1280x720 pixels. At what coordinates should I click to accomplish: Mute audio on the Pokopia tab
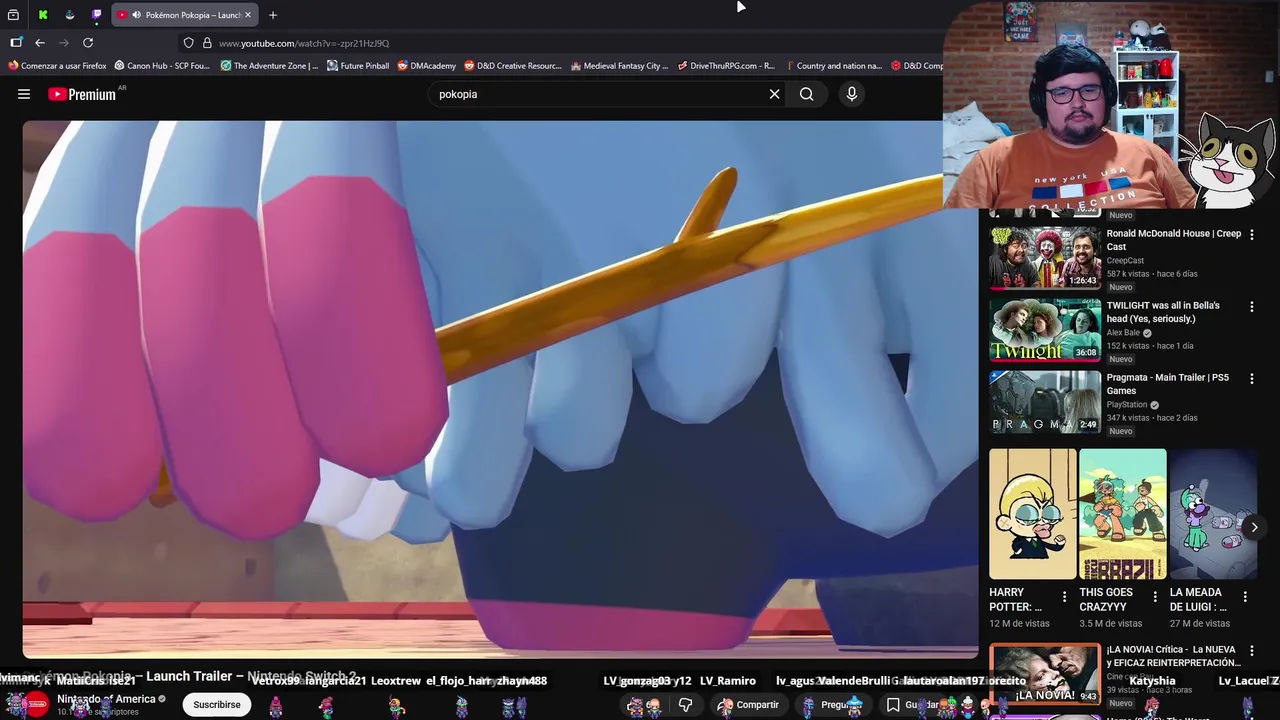click(x=136, y=15)
